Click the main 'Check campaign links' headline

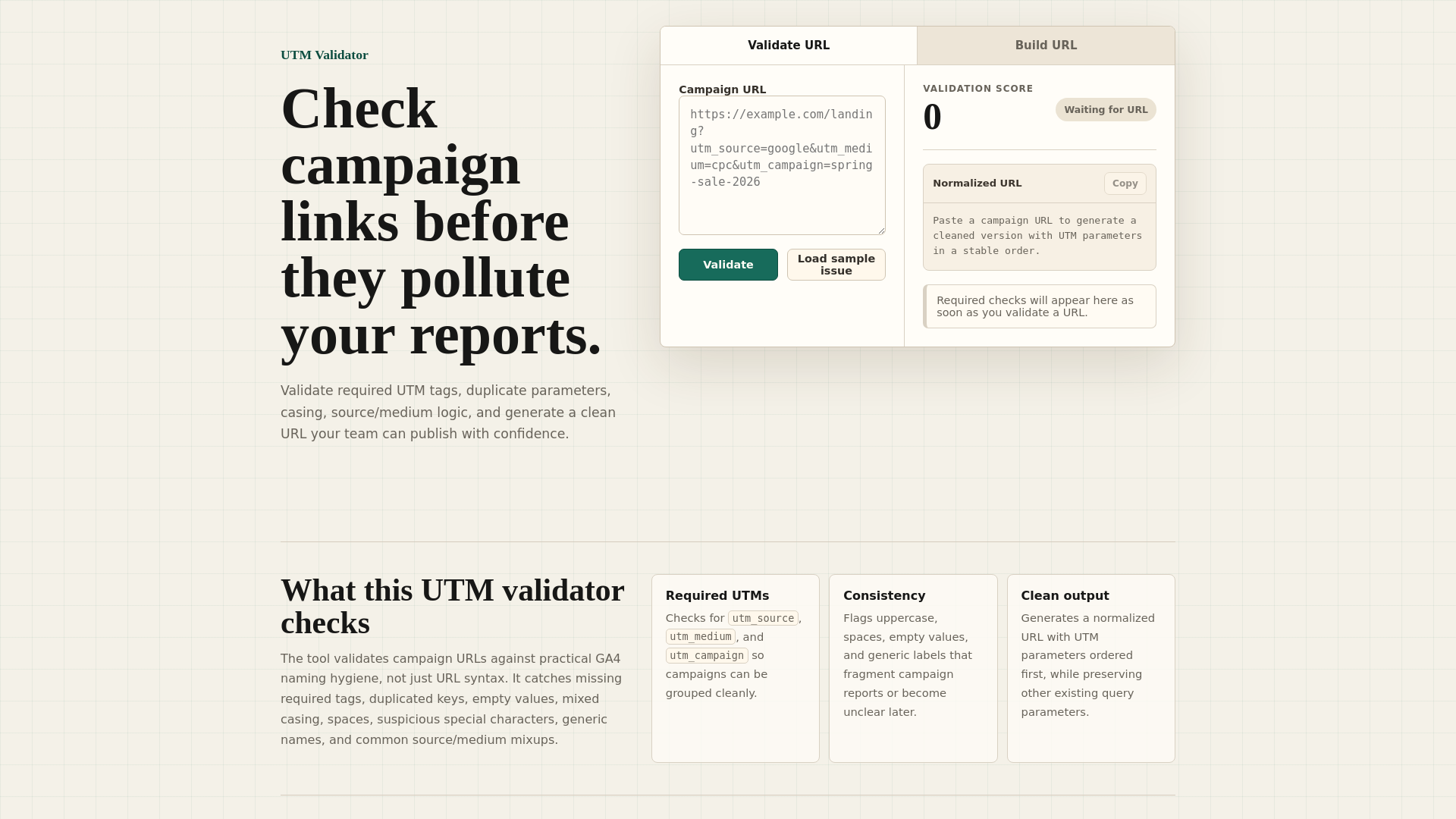pyautogui.click(x=441, y=221)
